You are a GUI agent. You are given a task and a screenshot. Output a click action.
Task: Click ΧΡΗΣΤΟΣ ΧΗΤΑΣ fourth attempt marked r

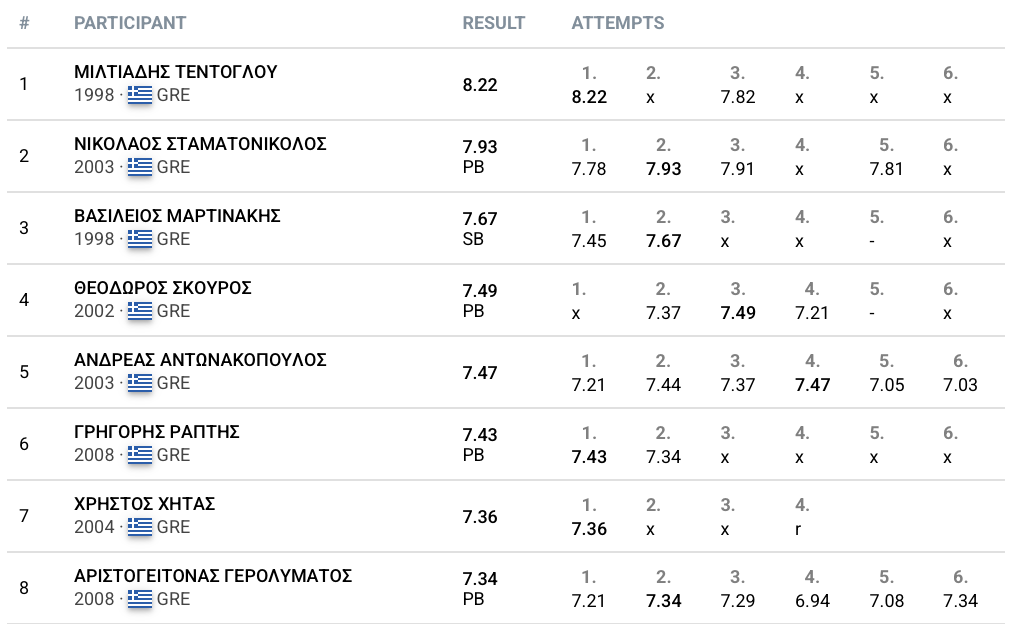point(798,529)
